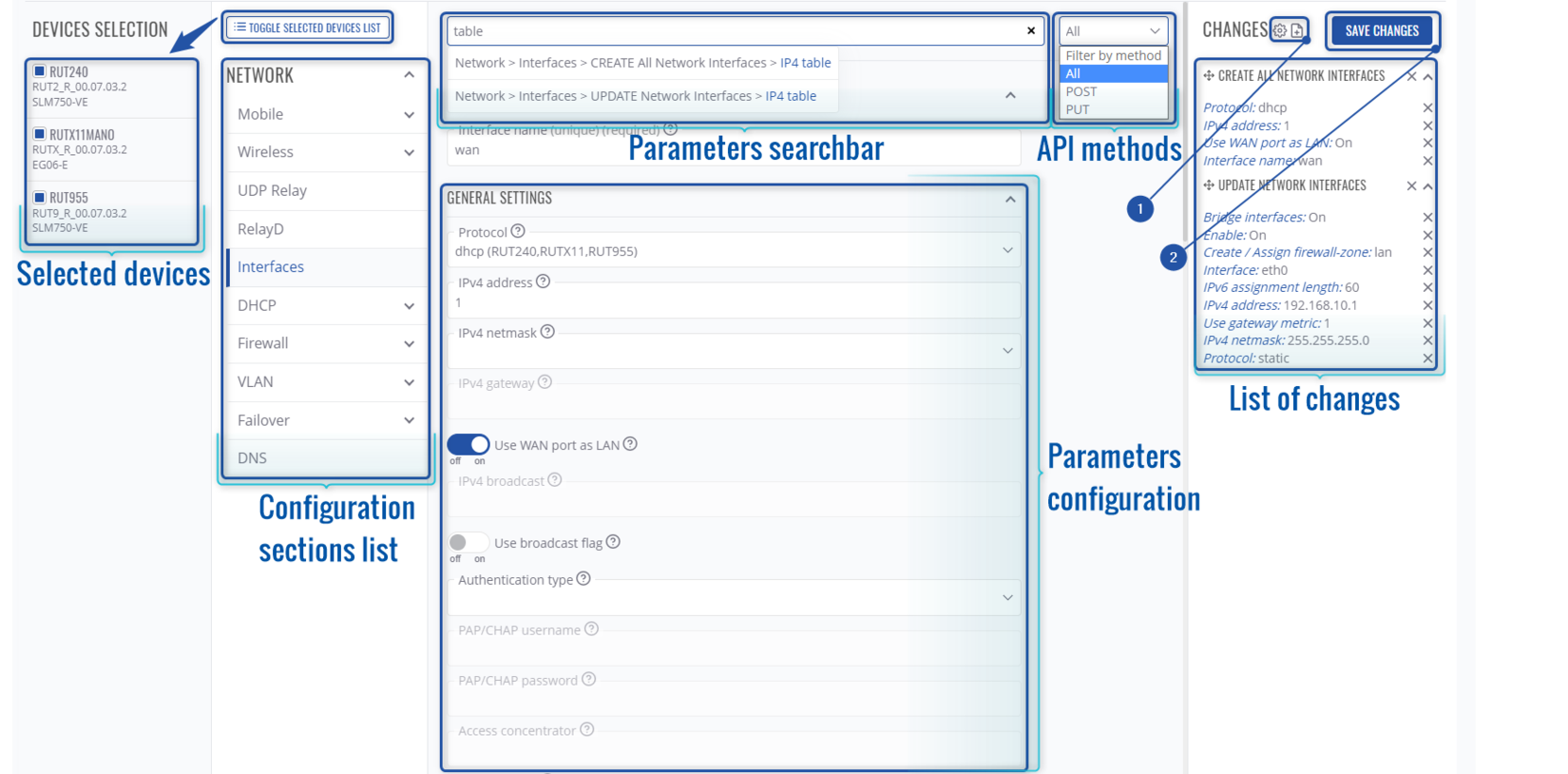The height and width of the screenshot is (774, 1568).
Task: Enable the Use broadcast flag switch
Action: (468, 542)
